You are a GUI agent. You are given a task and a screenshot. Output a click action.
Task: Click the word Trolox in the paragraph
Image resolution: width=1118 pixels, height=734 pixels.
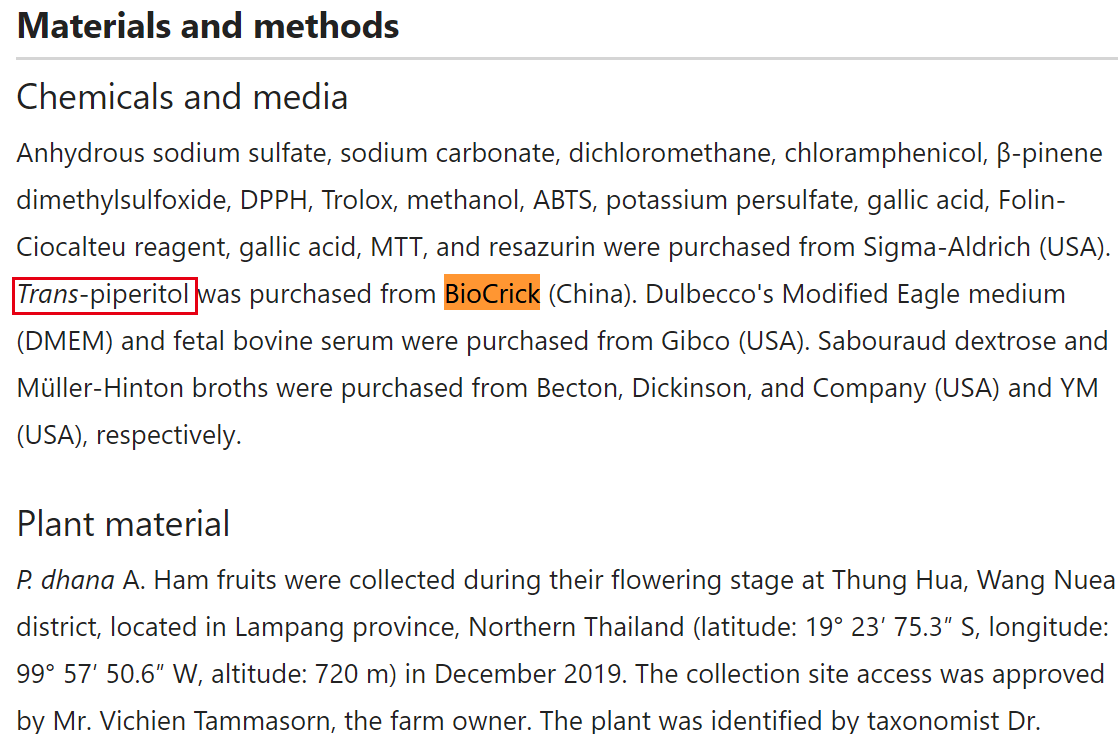point(358,200)
